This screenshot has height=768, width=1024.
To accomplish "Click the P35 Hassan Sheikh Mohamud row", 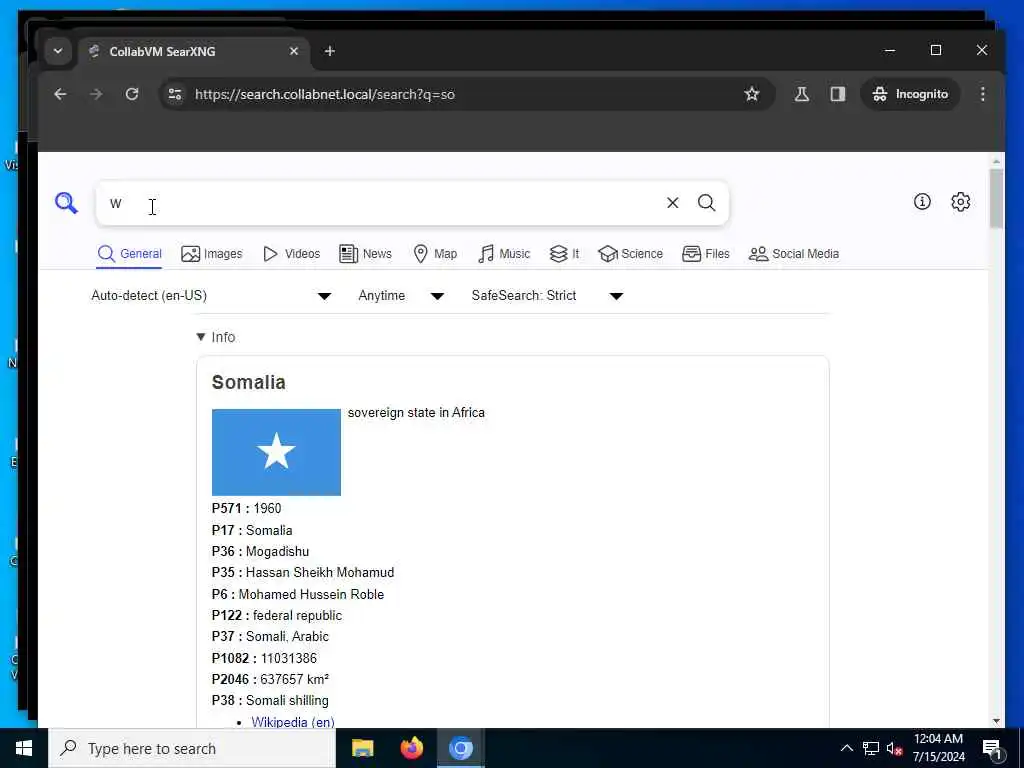I will tap(302, 573).
